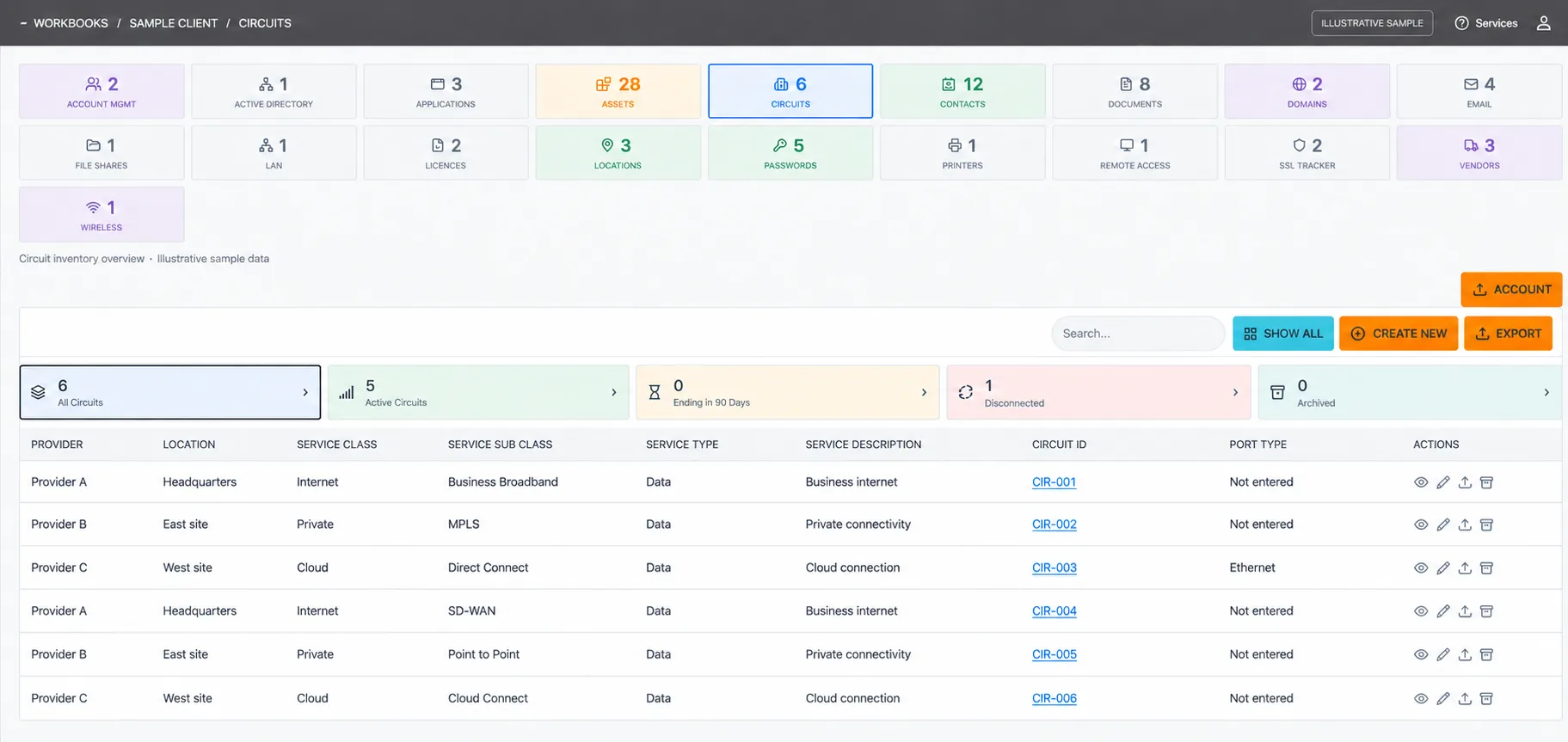Click the Search input field
Screen dimensions: 1568x742
tap(1138, 334)
